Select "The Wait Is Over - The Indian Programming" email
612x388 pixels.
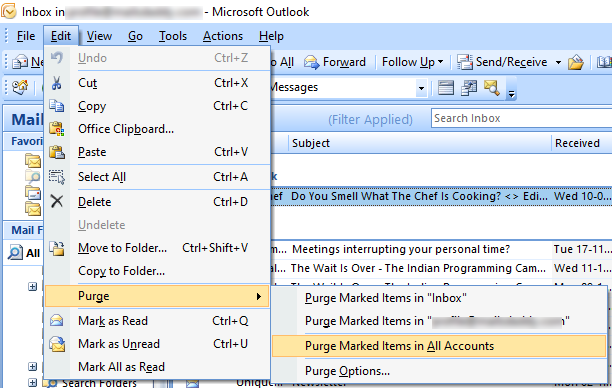click(441, 268)
